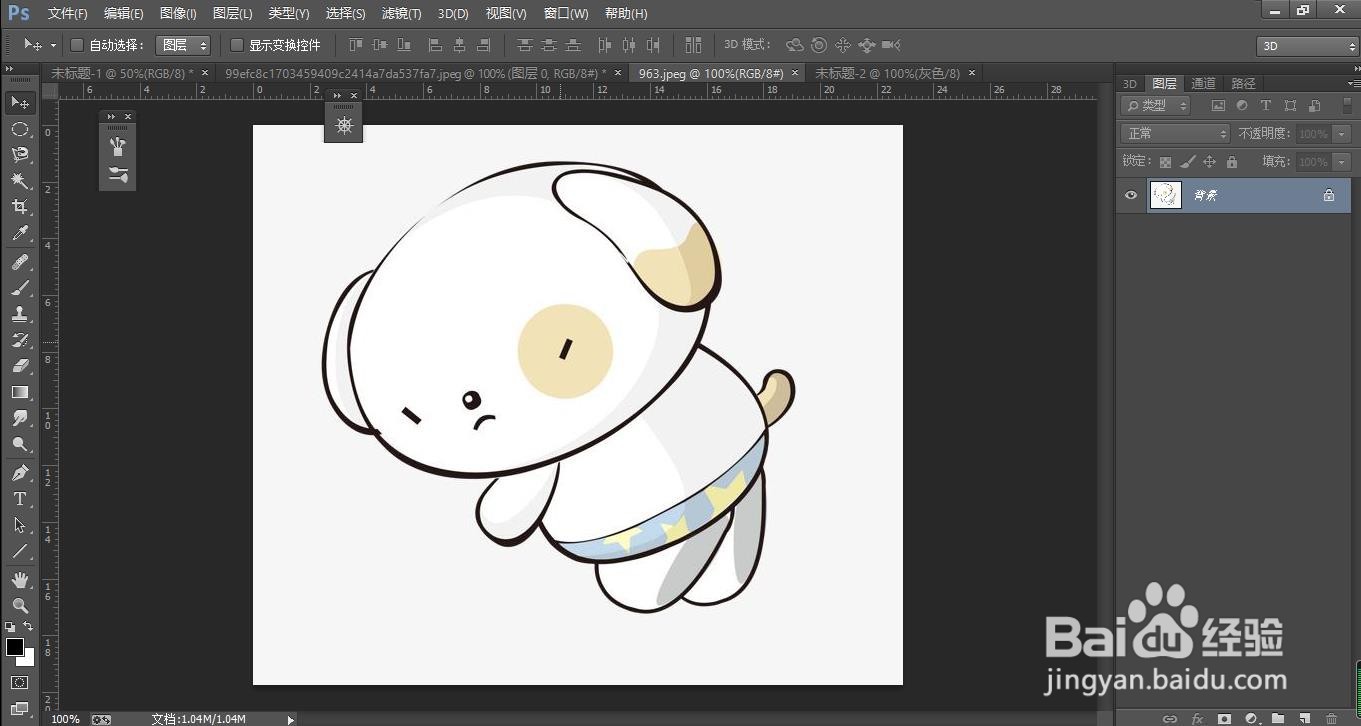Select the Elliptical Marquee tool
1361x726 pixels.
click(19, 129)
